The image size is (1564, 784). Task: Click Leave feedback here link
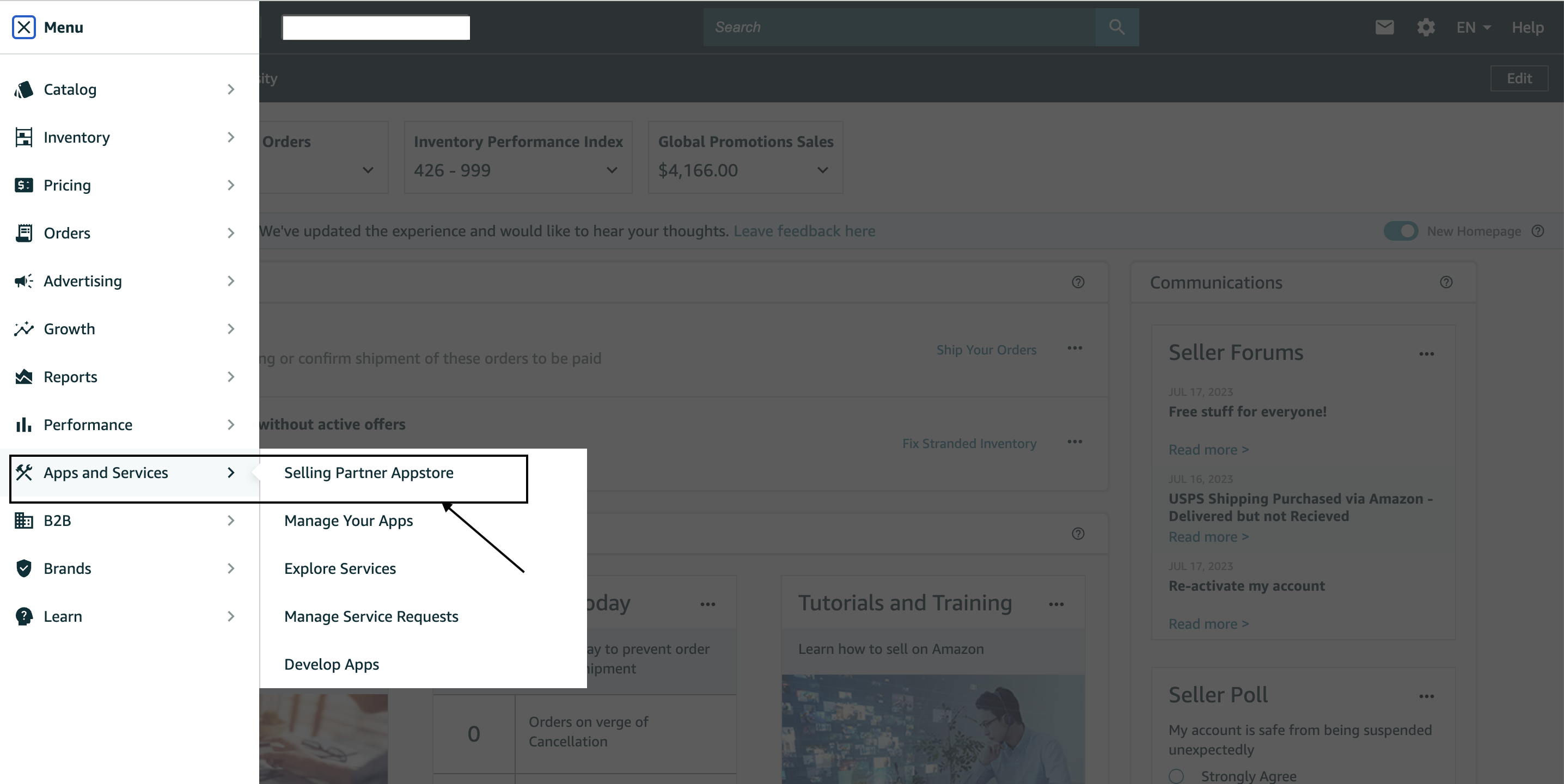click(x=804, y=231)
